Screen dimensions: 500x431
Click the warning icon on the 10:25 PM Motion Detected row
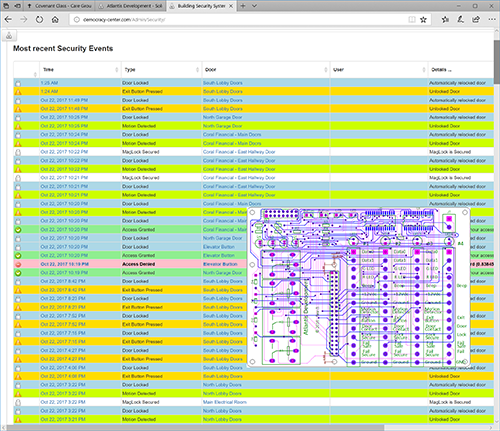[x=18, y=126]
